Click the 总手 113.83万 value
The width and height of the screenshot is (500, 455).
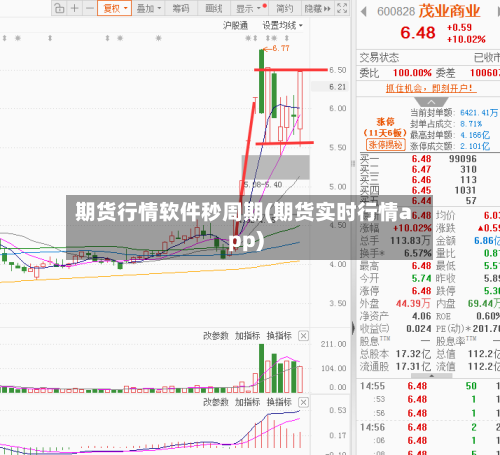click(x=410, y=240)
